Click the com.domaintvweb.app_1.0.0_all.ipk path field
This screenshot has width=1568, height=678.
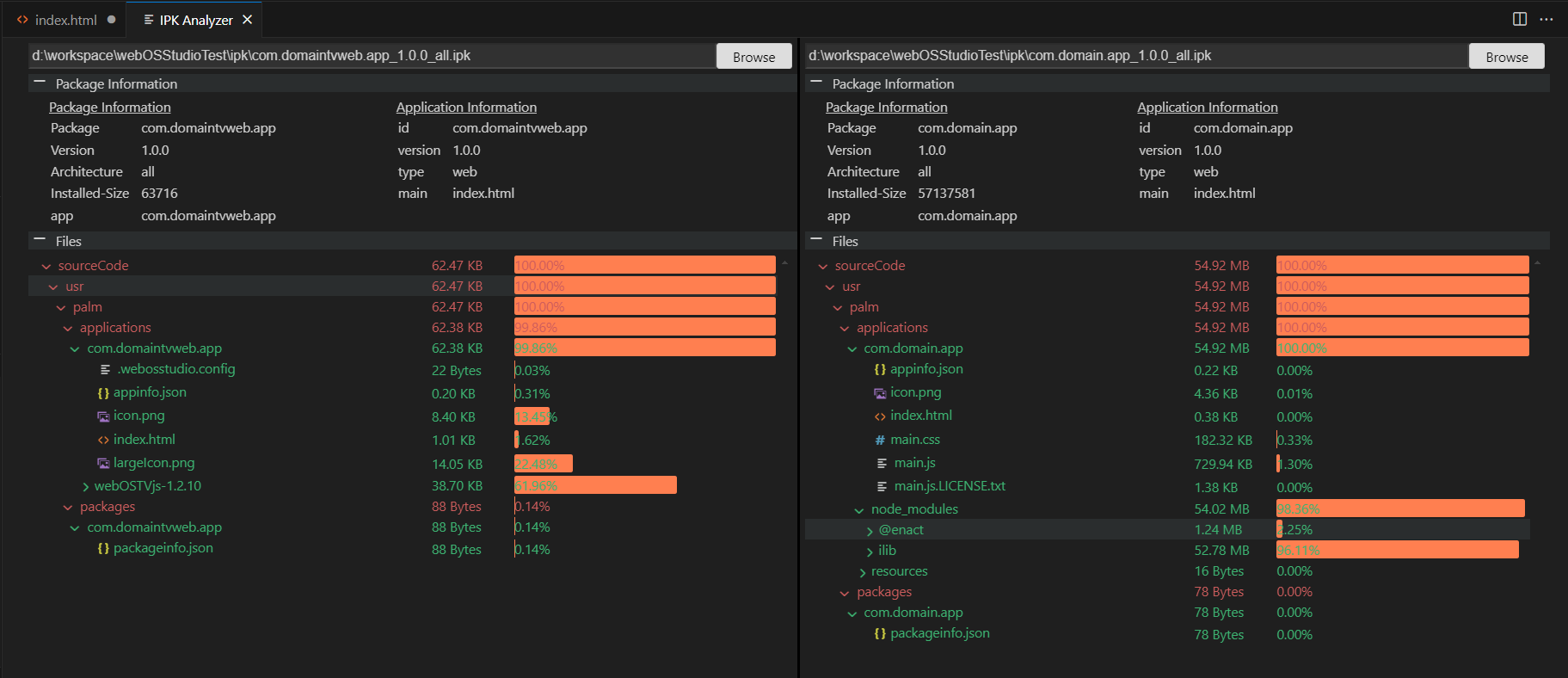point(372,56)
